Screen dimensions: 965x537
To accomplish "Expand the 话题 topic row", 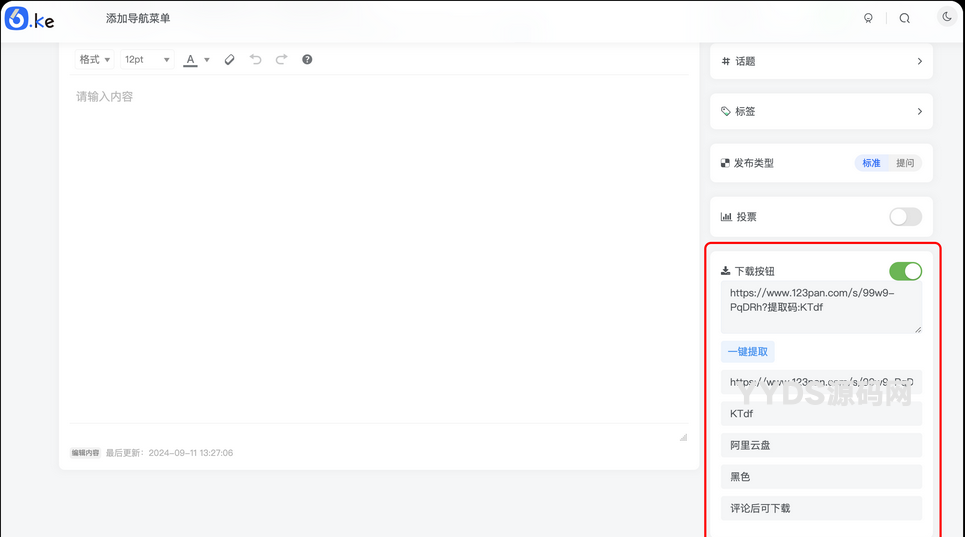I will [821, 61].
